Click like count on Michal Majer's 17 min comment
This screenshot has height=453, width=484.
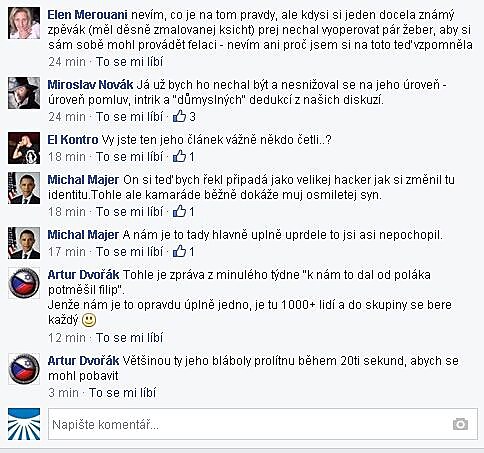point(192,252)
